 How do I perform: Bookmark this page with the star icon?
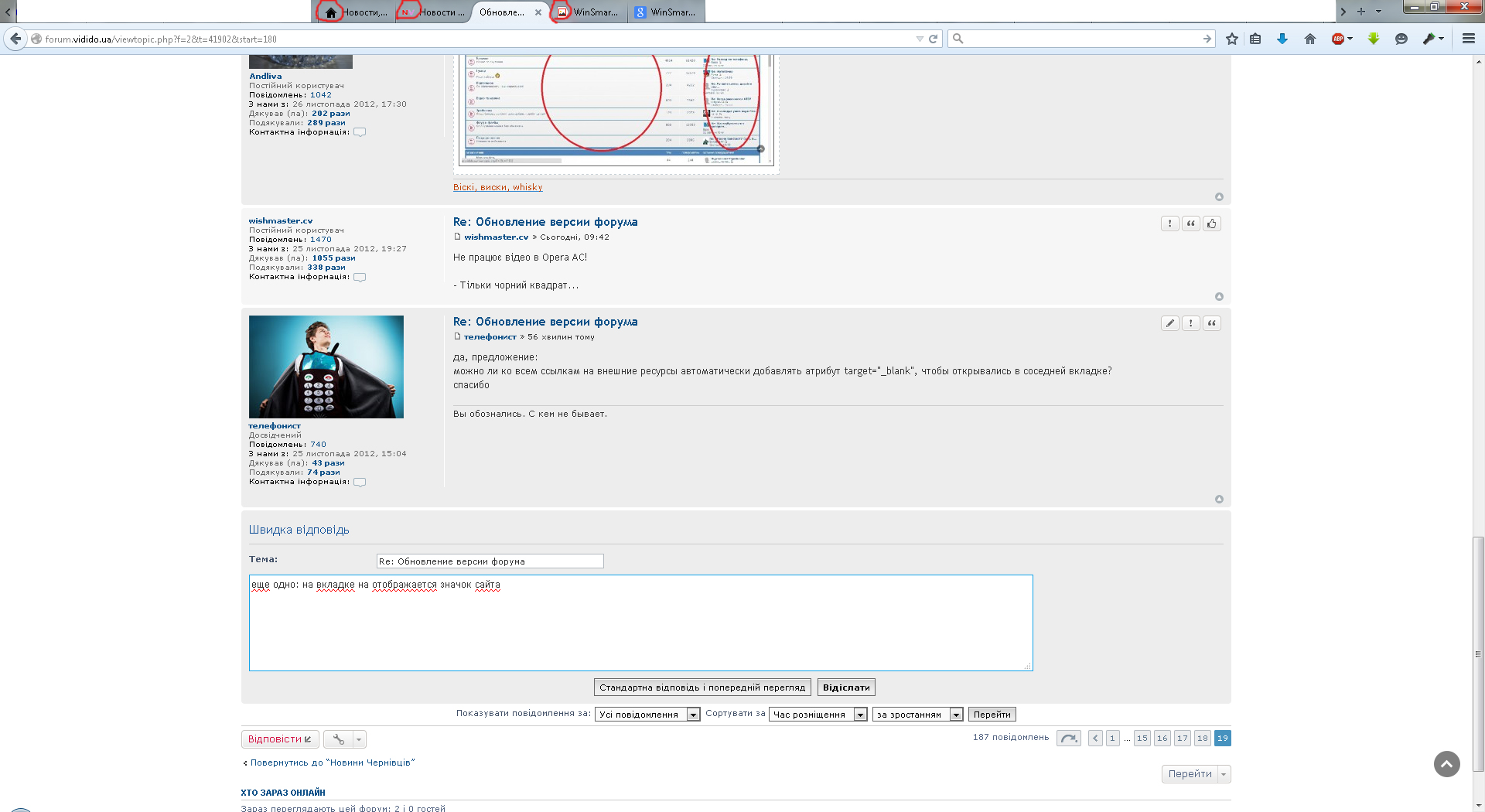tap(1232, 39)
